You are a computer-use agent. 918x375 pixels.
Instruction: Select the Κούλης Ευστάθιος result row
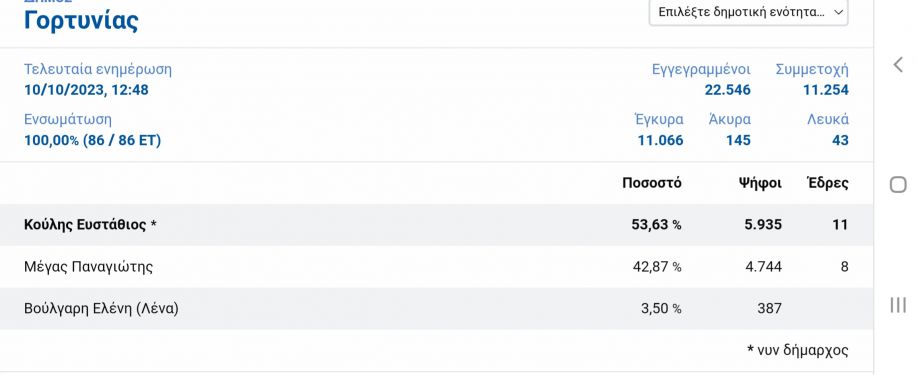[x=436, y=225]
